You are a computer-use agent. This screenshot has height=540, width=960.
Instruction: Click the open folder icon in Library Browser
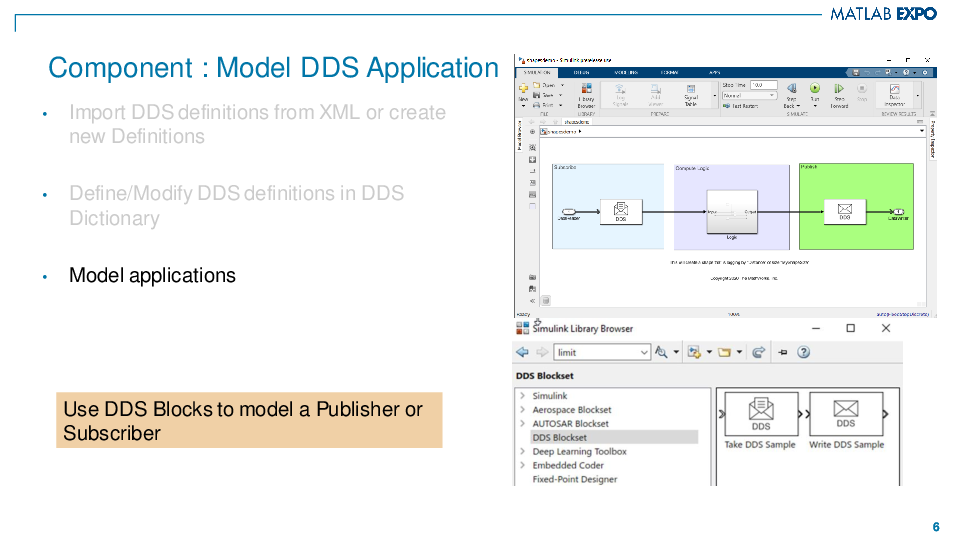(724, 352)
